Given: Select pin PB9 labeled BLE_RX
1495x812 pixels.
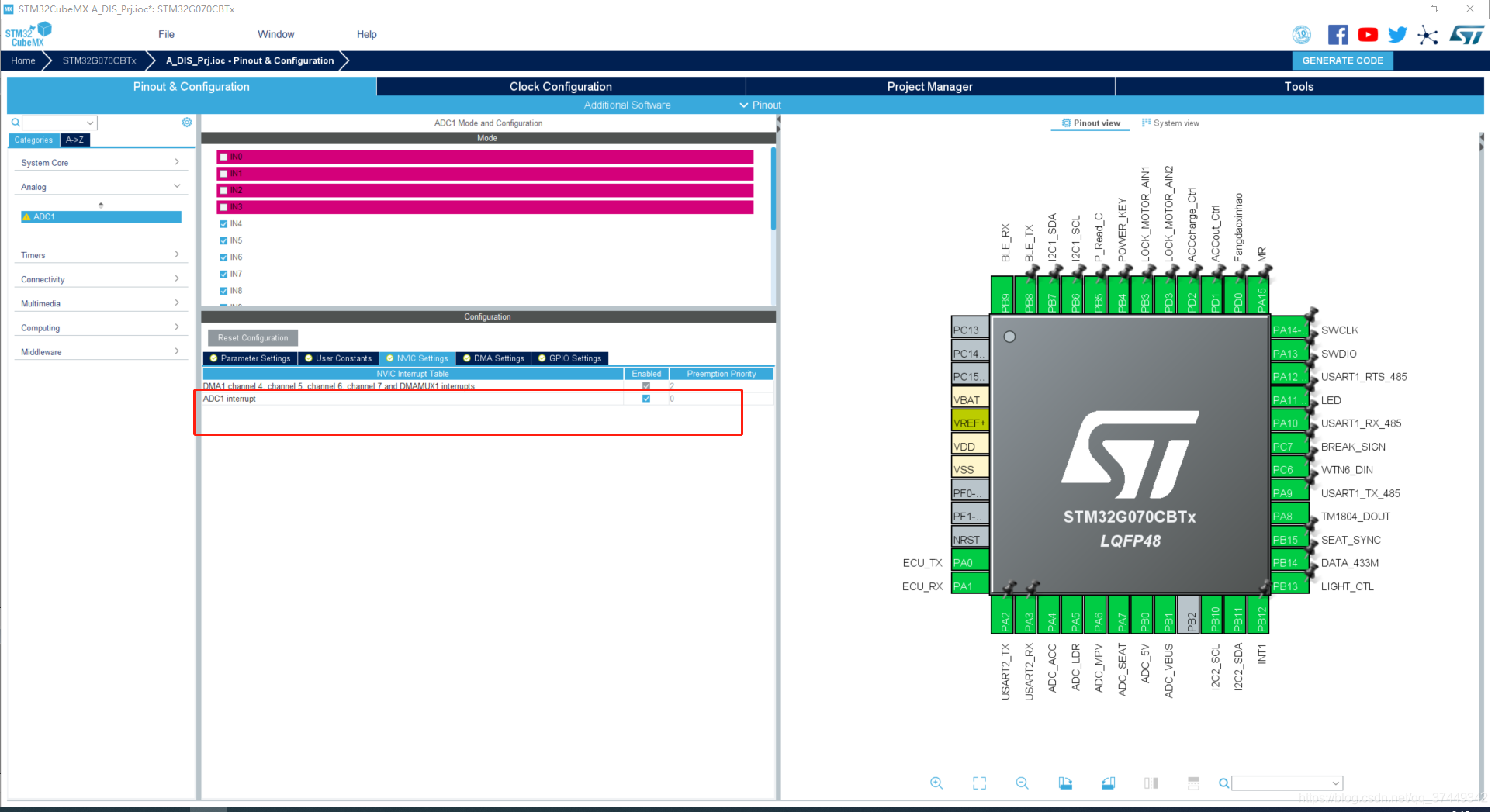Looking at the screenshot, I should coord(1004,295).
